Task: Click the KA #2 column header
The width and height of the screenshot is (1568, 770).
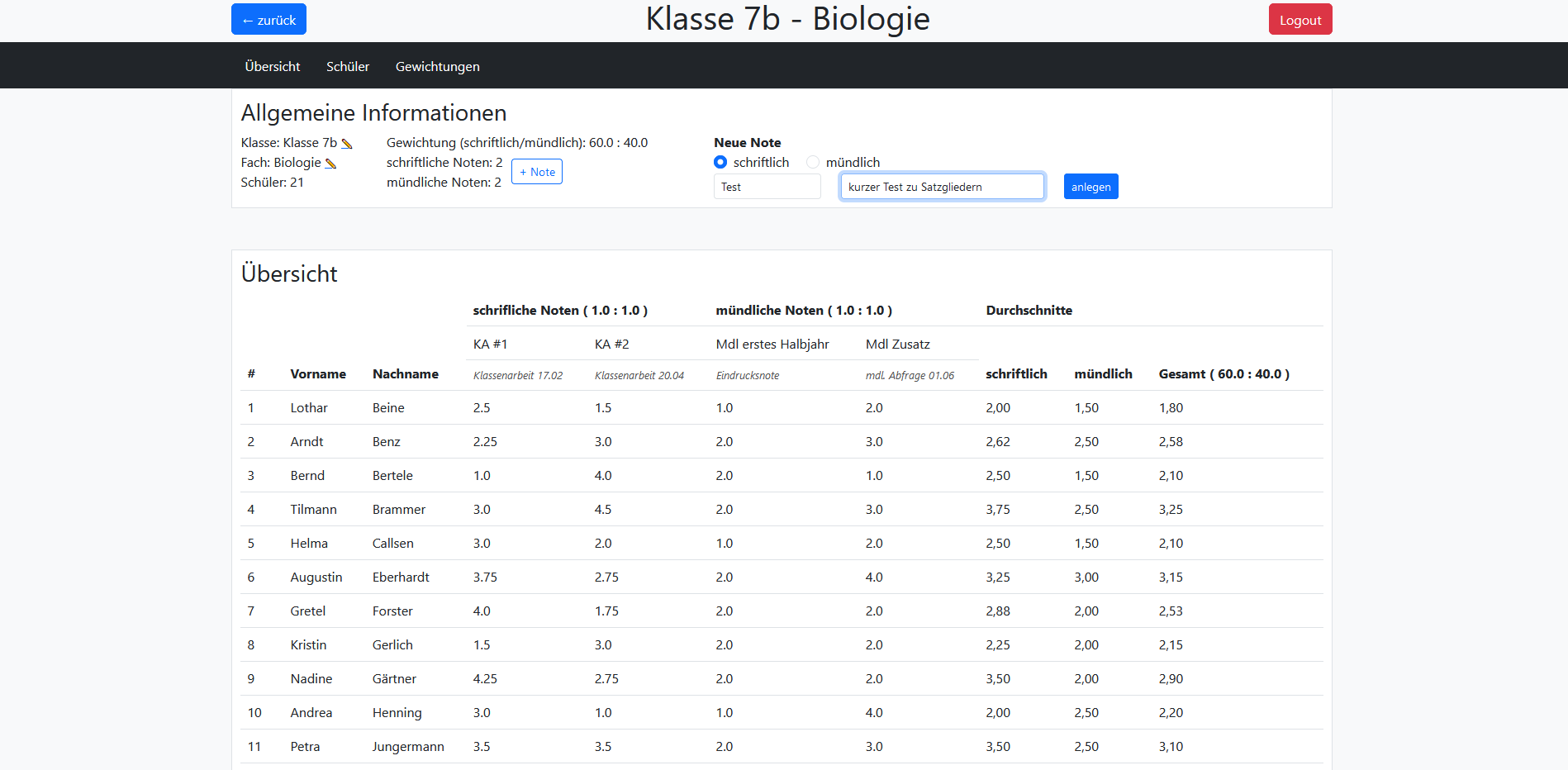Action: tap(611, 344)
